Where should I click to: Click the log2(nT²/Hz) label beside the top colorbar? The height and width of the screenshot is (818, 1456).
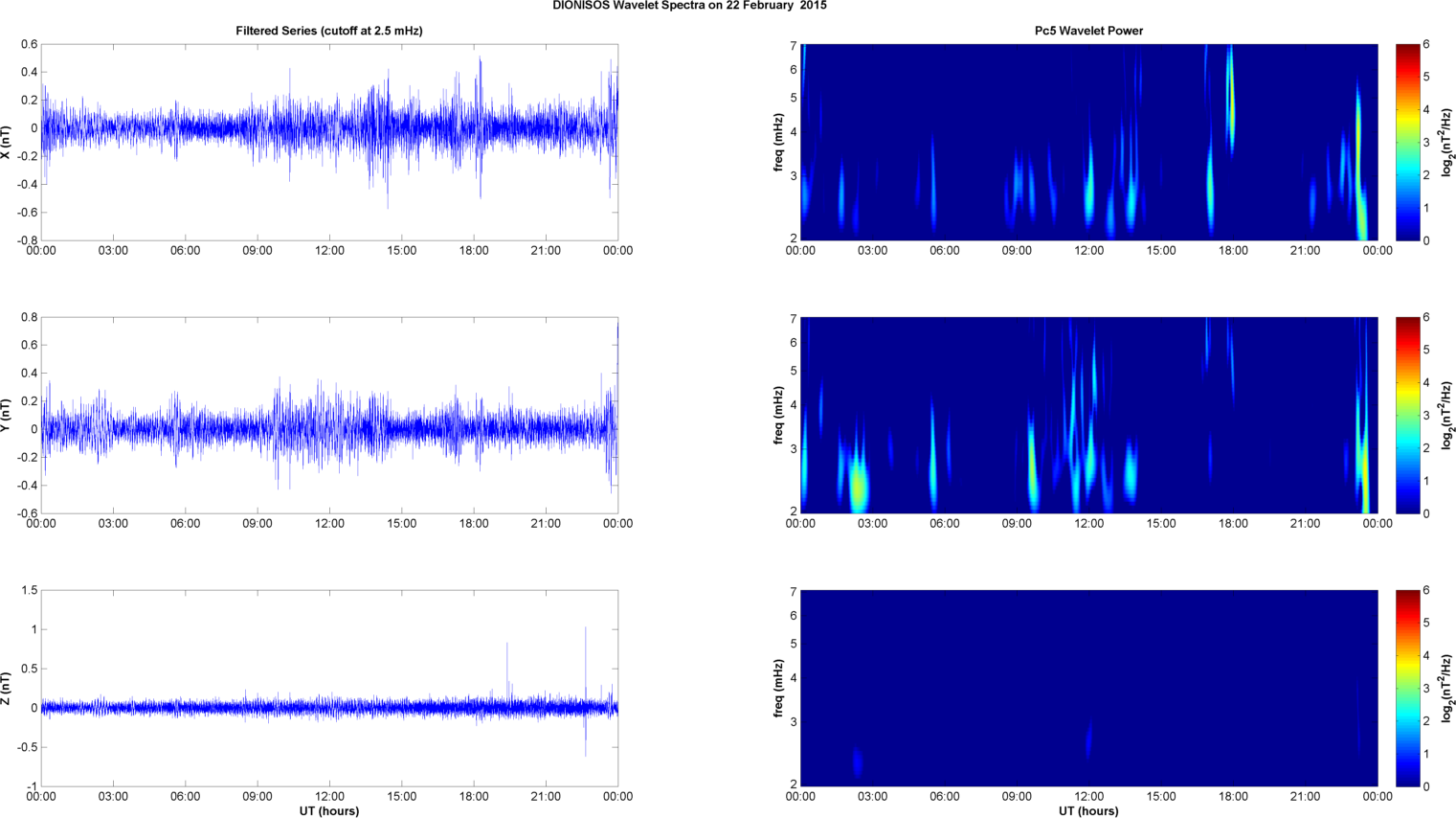pyautogui.click(x=1447, y=142)
